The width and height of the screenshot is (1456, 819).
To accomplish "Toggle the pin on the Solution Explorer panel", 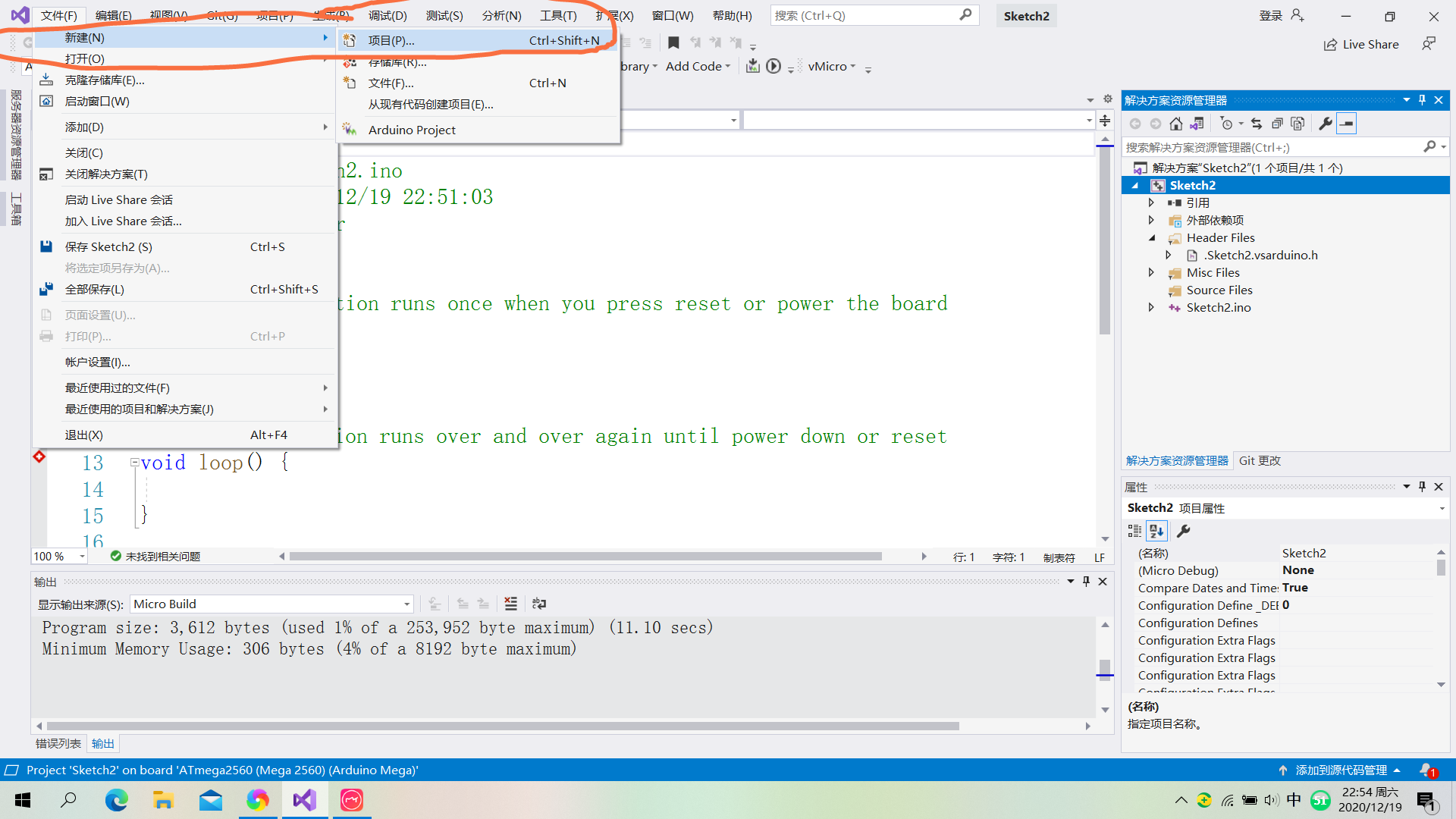I will 1422,99.
